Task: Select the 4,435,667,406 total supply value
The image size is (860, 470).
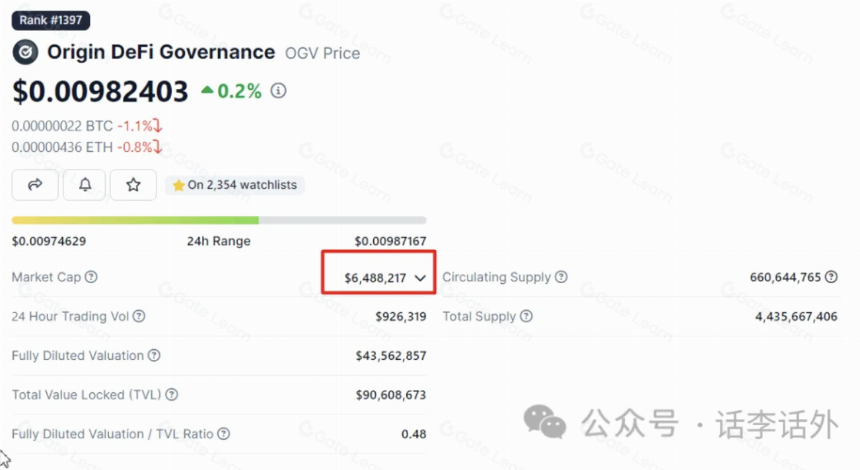Action: coord(796,316)
